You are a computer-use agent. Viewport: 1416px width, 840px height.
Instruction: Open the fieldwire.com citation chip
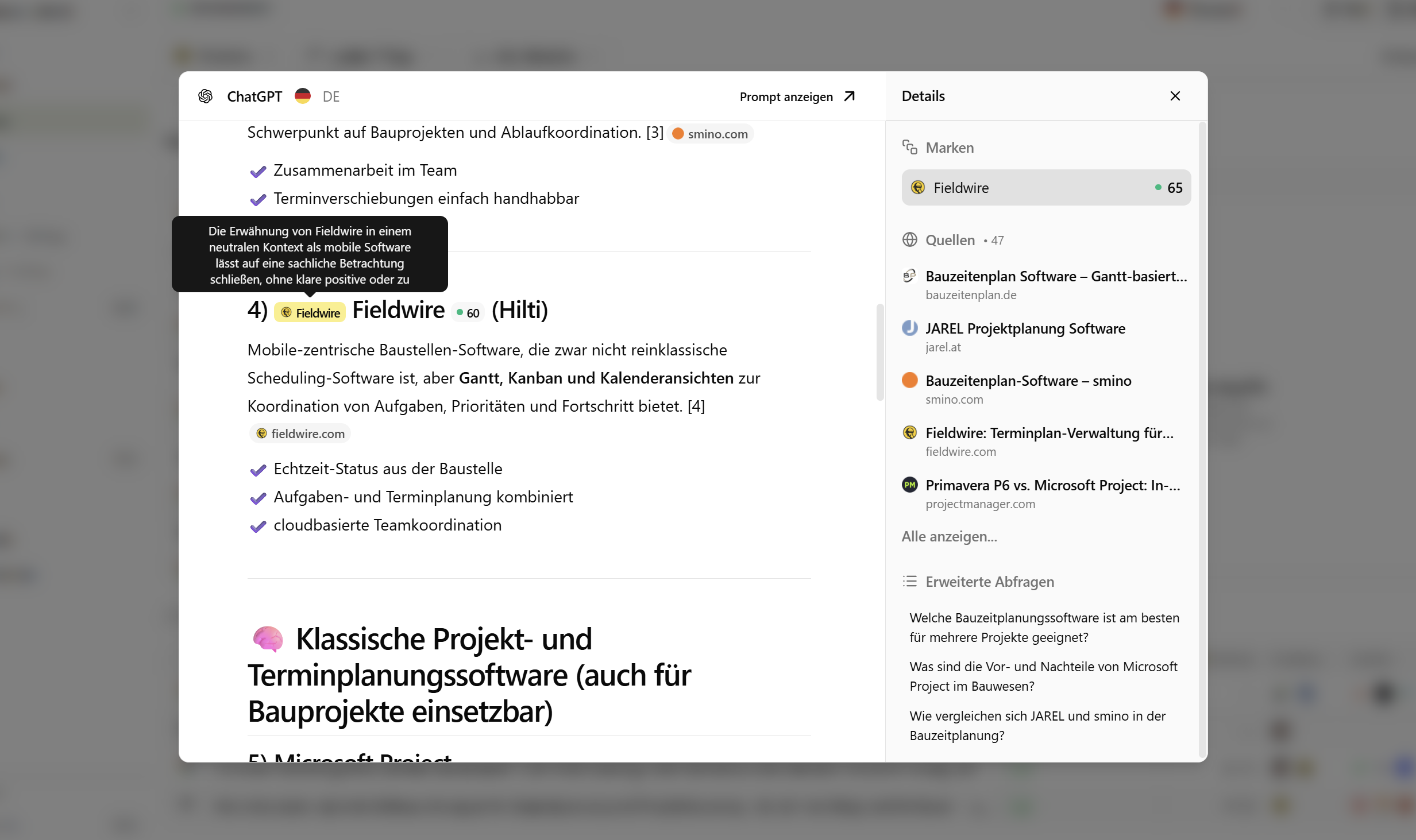299,433
